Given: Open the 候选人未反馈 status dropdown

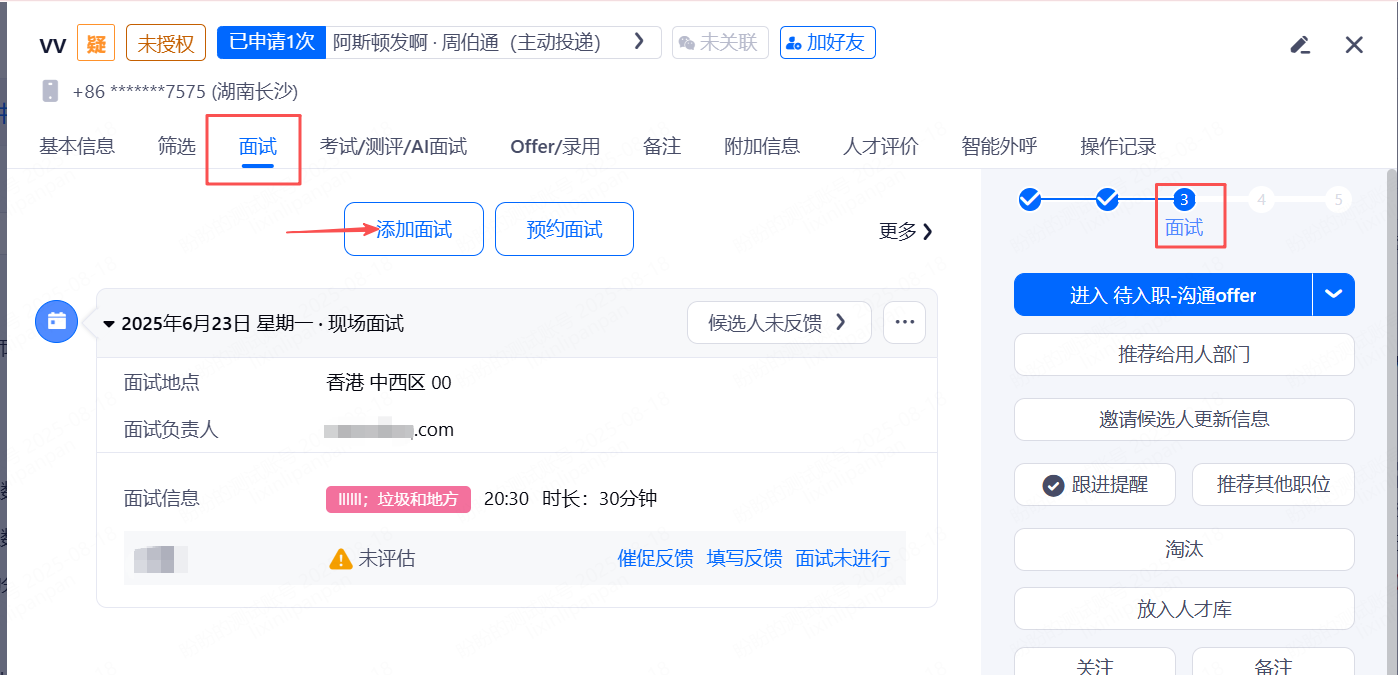Looking at the screenshot, I should 778,322.
